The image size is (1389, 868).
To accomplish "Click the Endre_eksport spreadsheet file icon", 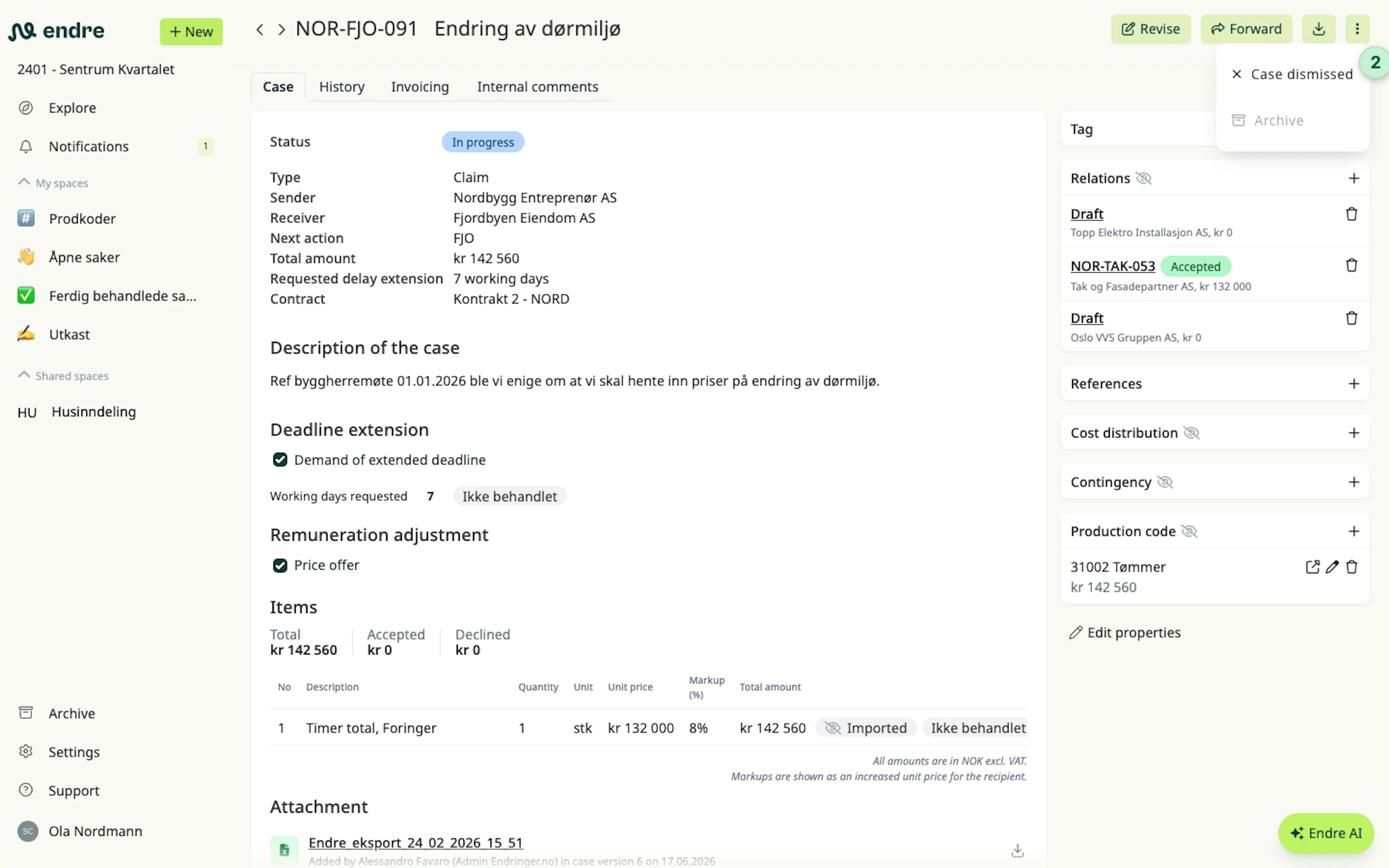I will (x=285, y=850).
